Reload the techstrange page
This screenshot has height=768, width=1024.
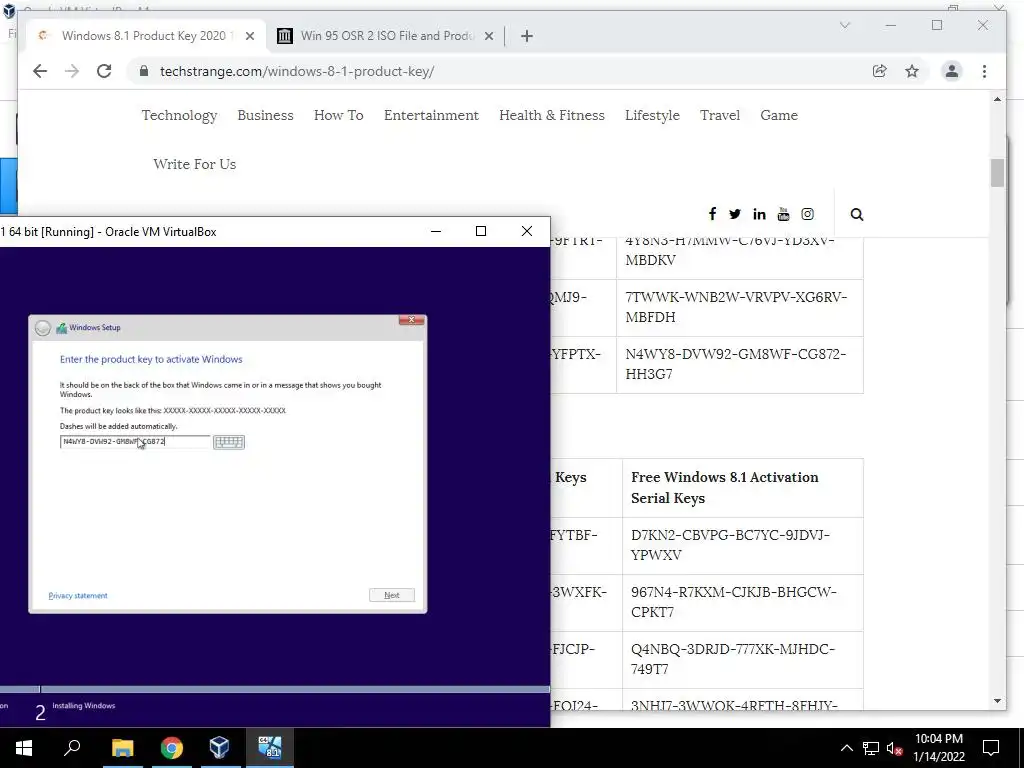pyautogui.click(x=104, y=71)
